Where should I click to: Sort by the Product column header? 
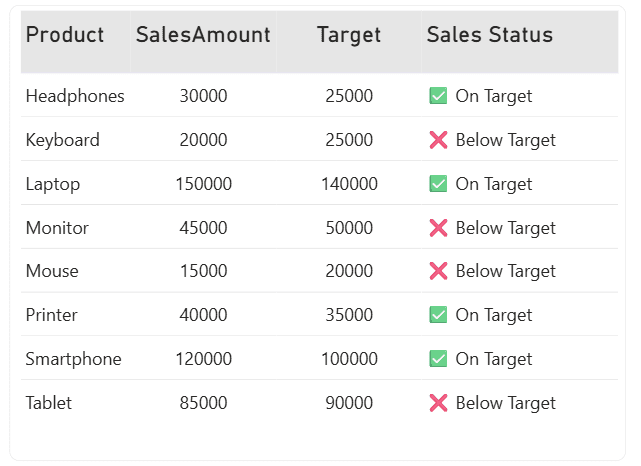coord(65,35)
